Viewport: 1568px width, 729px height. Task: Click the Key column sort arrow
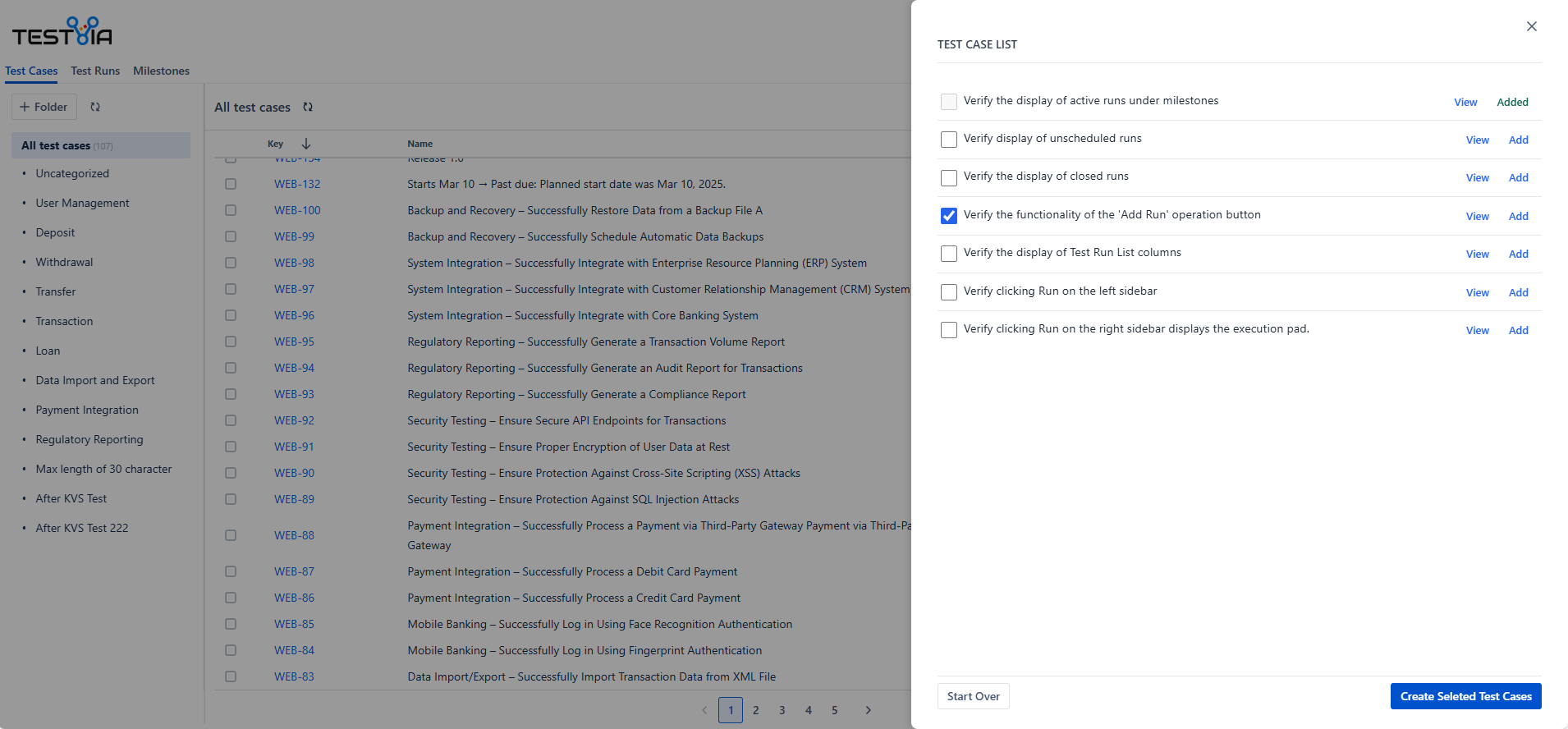(x=306, y=144)
